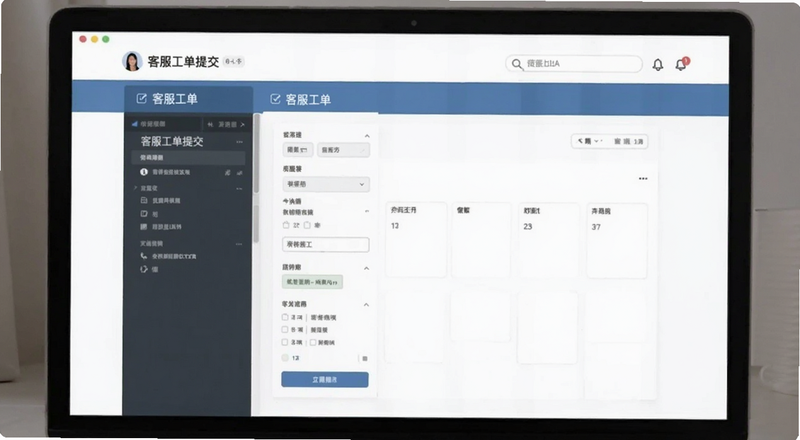Open the user avatar beside 客服工单提交

click(132, 61)
